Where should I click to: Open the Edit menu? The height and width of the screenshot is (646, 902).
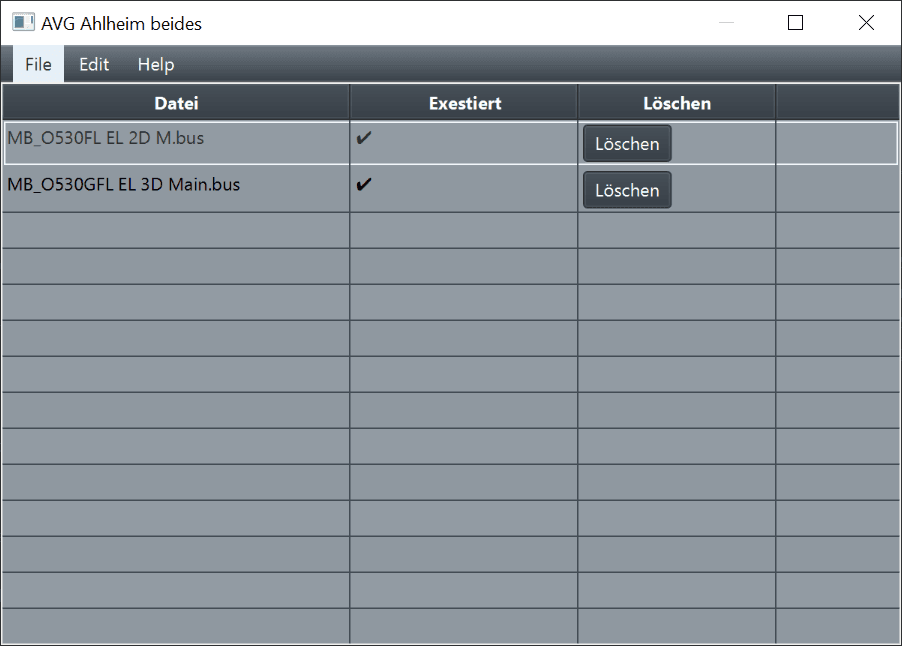point(94,64)
